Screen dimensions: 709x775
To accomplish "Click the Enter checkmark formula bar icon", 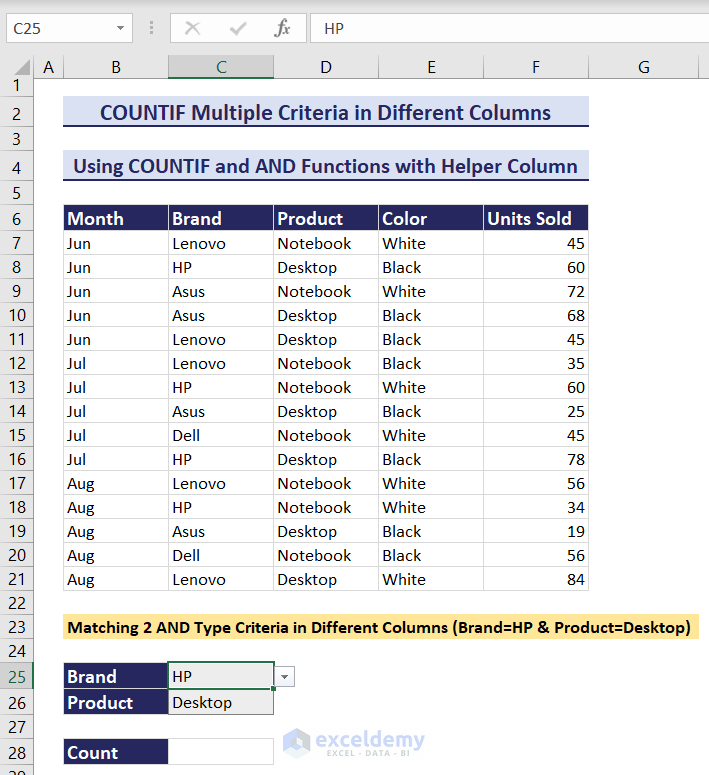I will click(x=238, y=28).
